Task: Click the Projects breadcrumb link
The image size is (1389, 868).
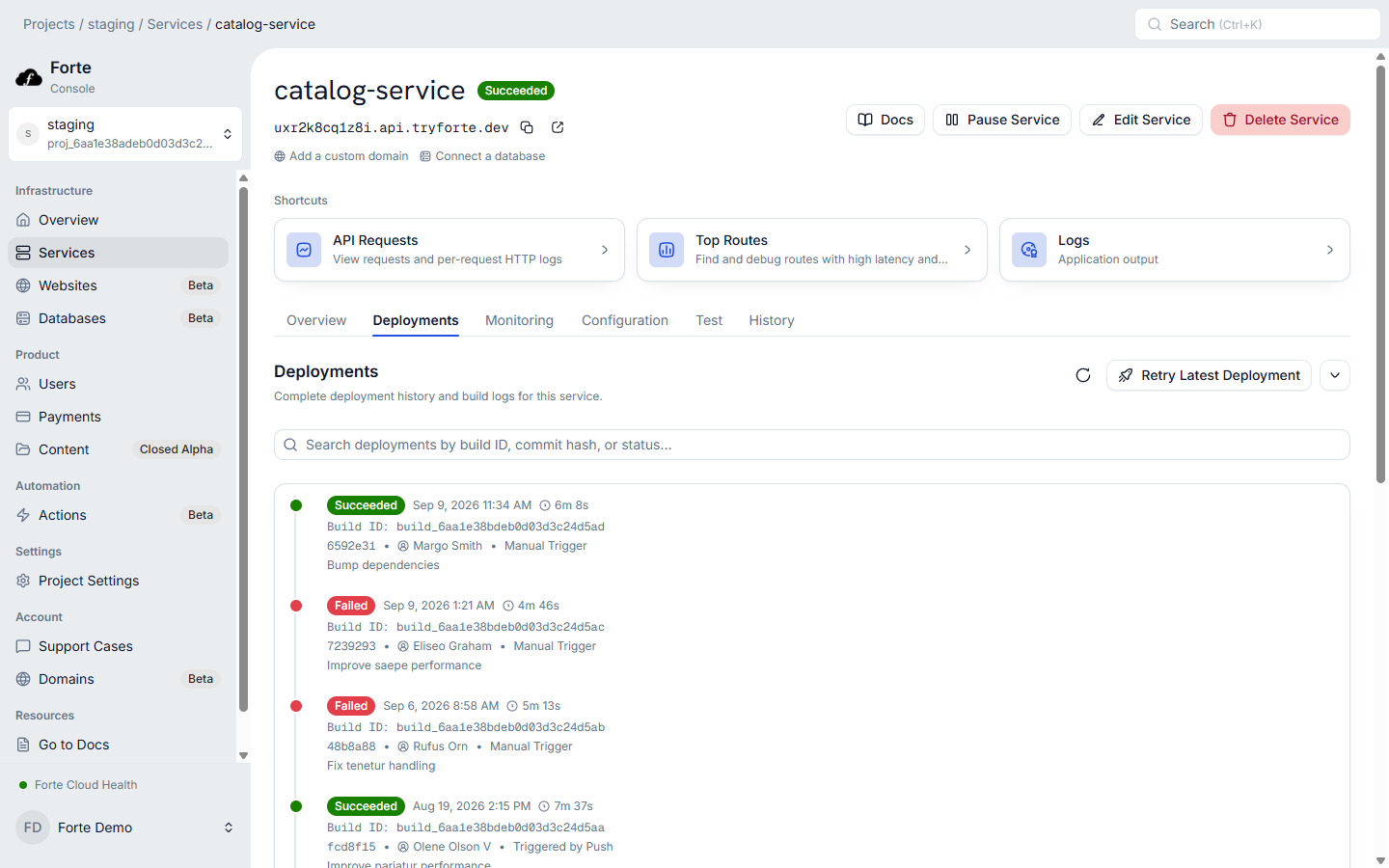Action: point(49,24)
